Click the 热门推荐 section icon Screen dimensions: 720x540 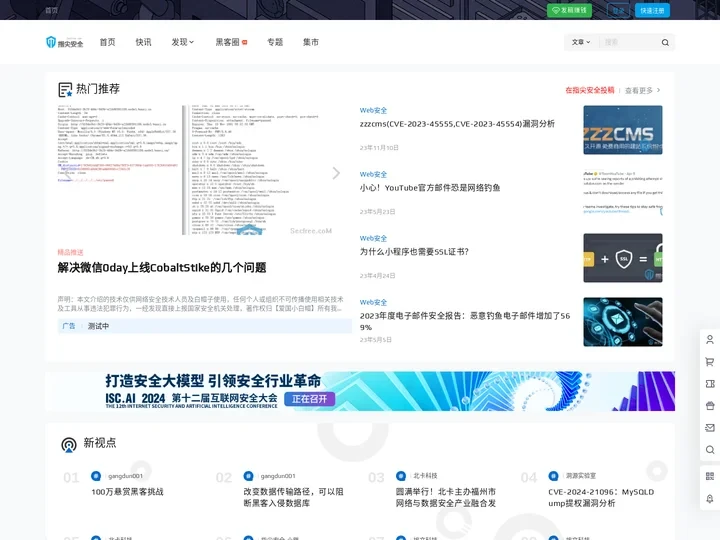(x=65, y=90)
